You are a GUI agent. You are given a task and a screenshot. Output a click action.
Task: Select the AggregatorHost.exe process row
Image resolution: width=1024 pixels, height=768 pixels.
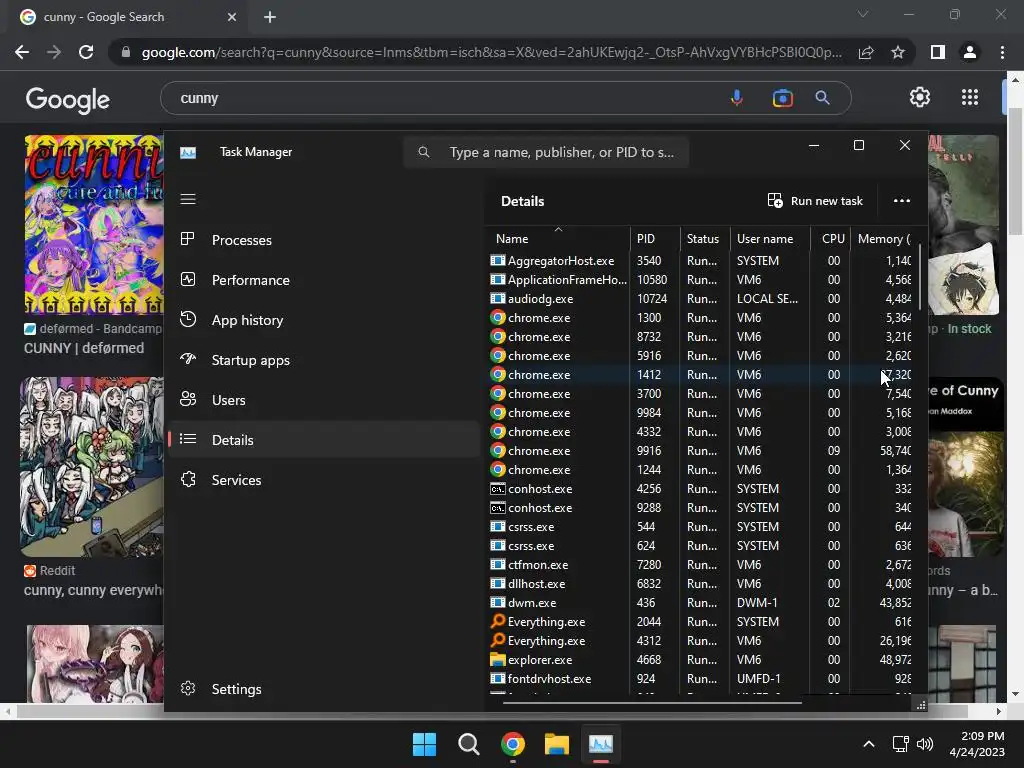point(701,261)
